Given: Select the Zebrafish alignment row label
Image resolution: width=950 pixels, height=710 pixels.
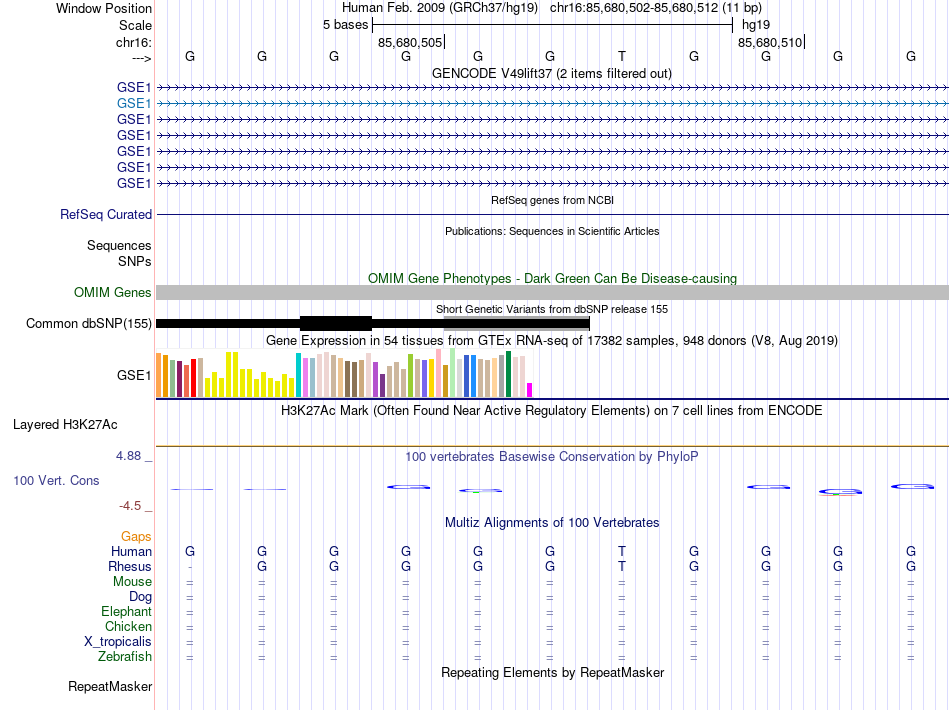Looking at the screenshot, I should point(125,656).
